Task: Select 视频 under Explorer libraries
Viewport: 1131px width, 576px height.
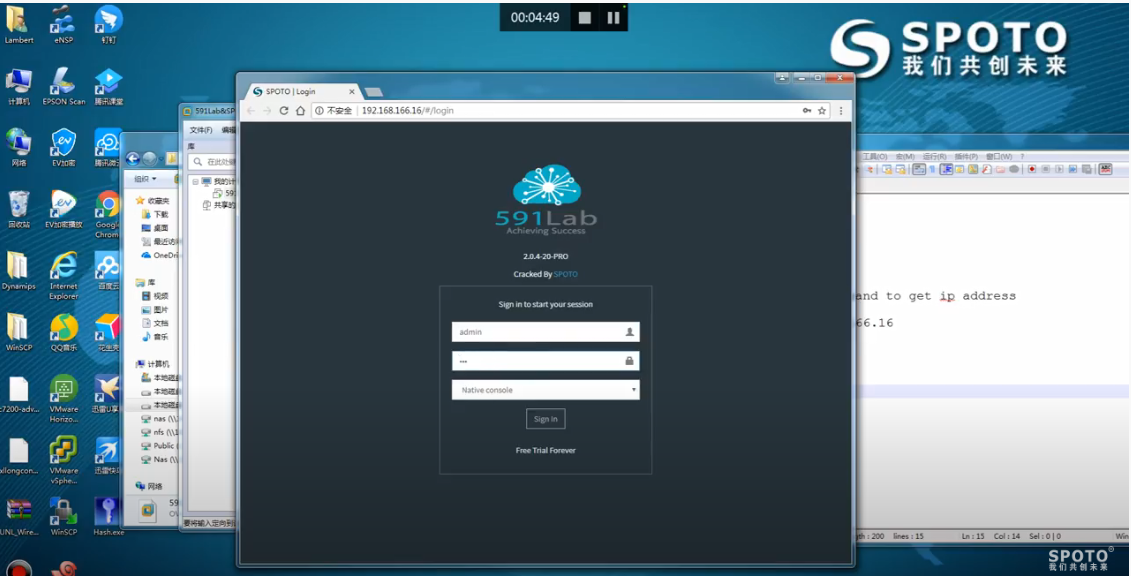Action: click(x=155, y=296)
